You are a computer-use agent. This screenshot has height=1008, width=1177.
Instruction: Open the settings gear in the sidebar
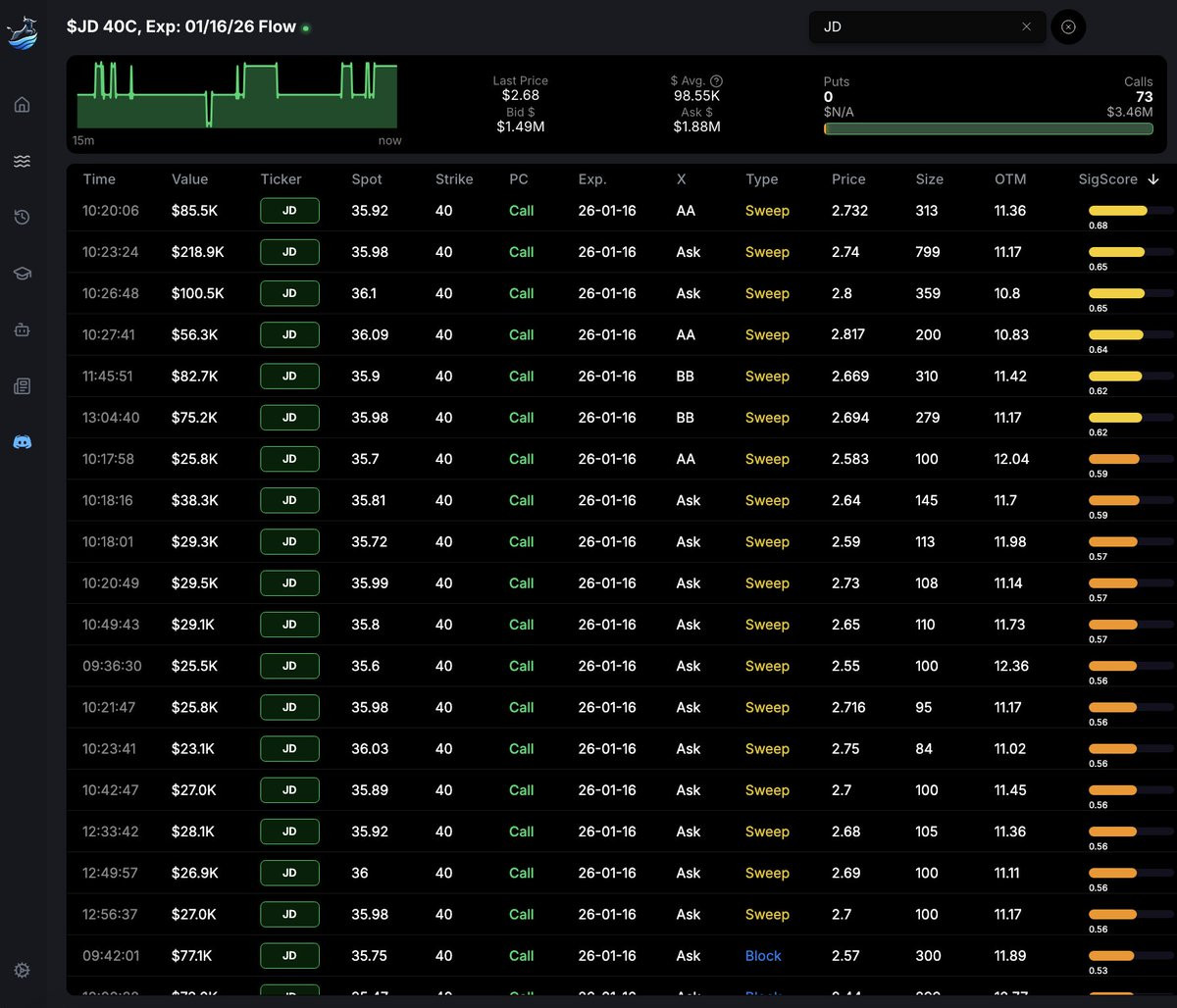(22, 970)
